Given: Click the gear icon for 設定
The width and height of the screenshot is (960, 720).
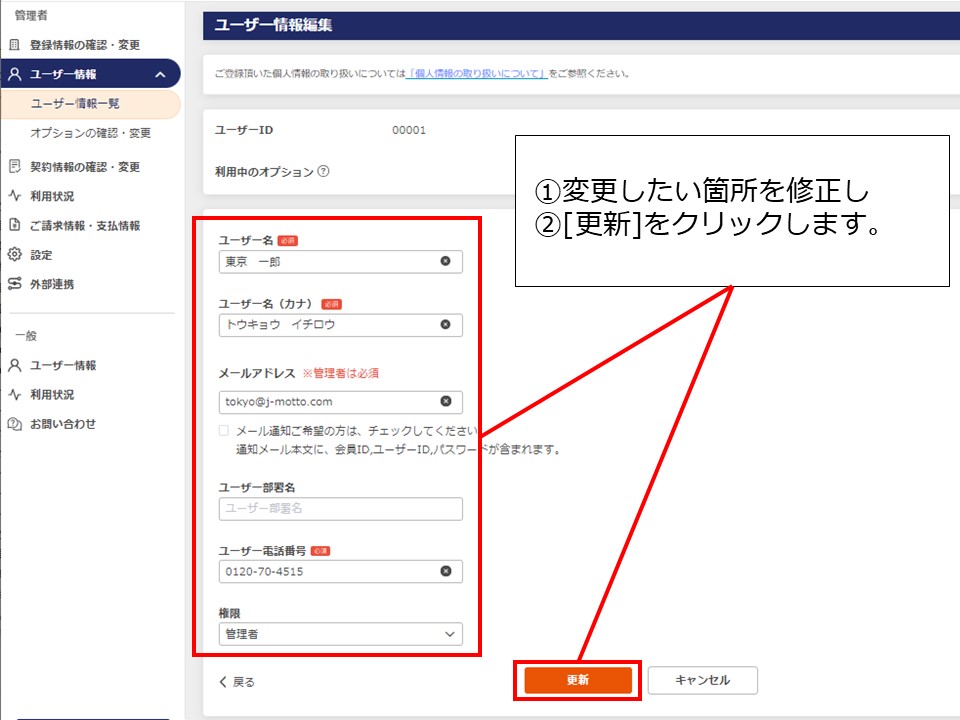Looking at the screenshot, I should (14, 255).
